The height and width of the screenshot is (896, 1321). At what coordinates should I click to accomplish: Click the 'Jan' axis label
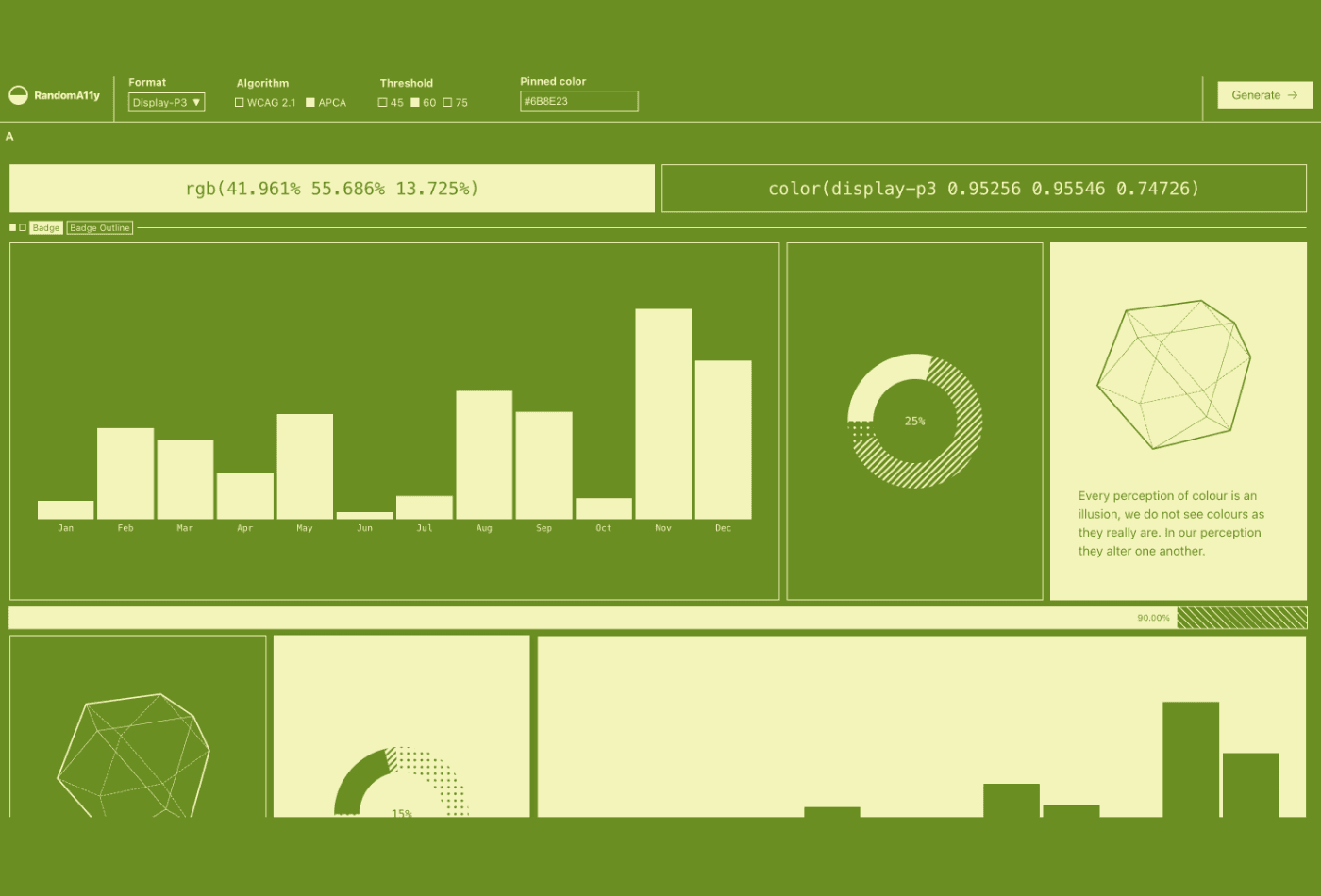[66, 528]
